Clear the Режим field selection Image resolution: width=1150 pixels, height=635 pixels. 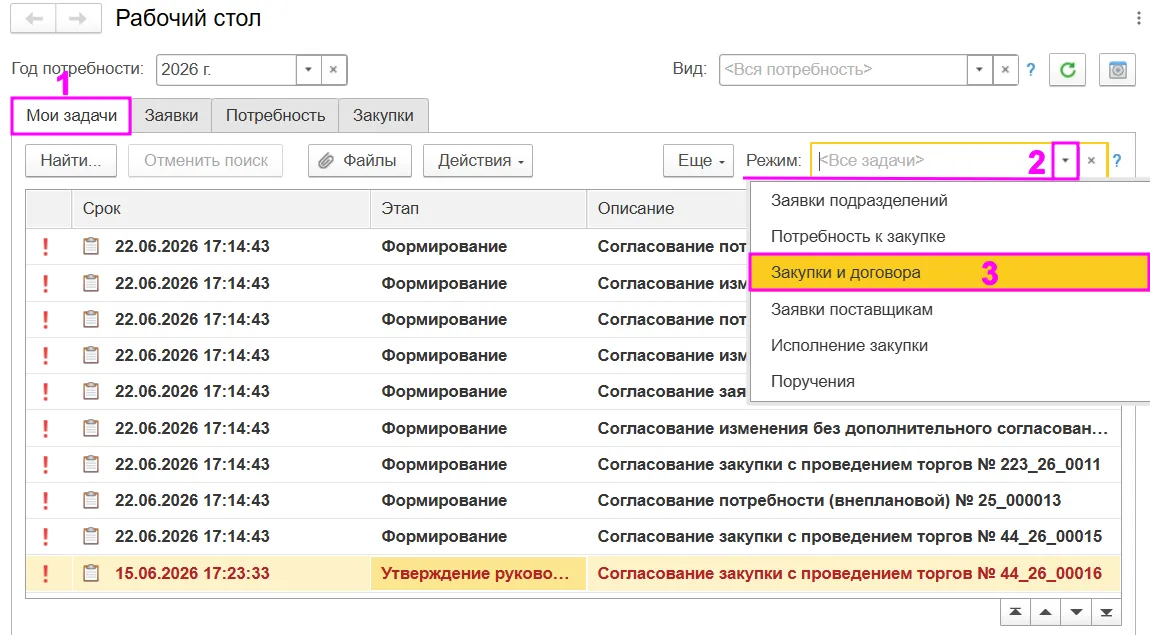click(1091, 161)
